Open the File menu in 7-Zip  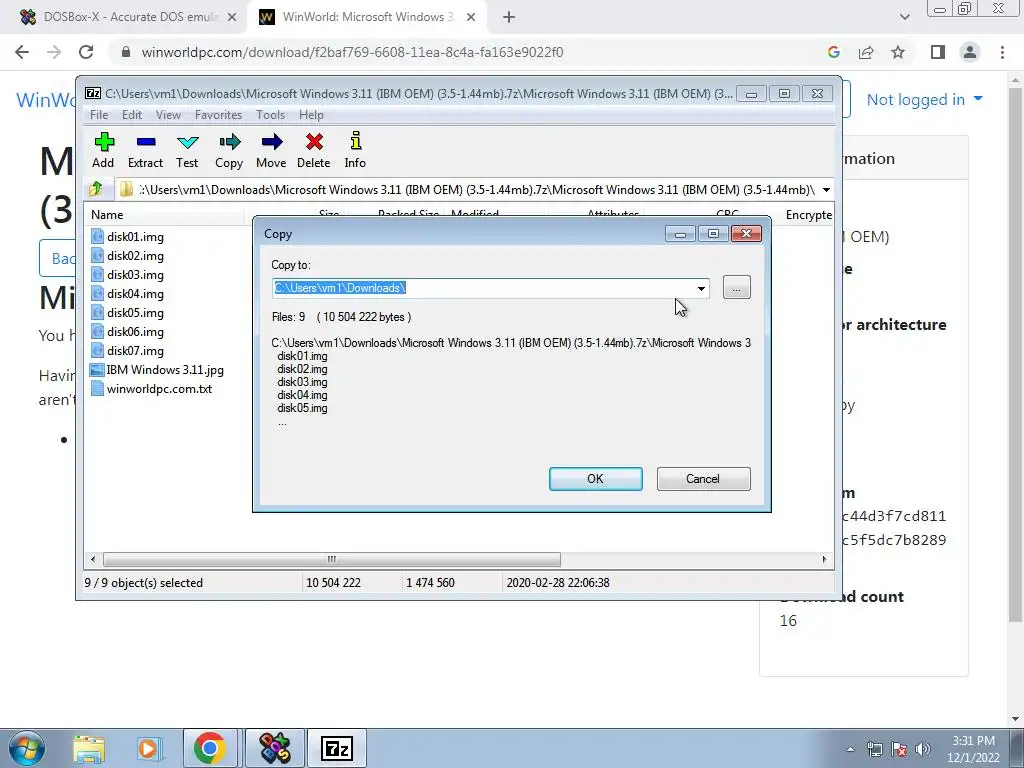pyautogui.click(x=99, y=115)
